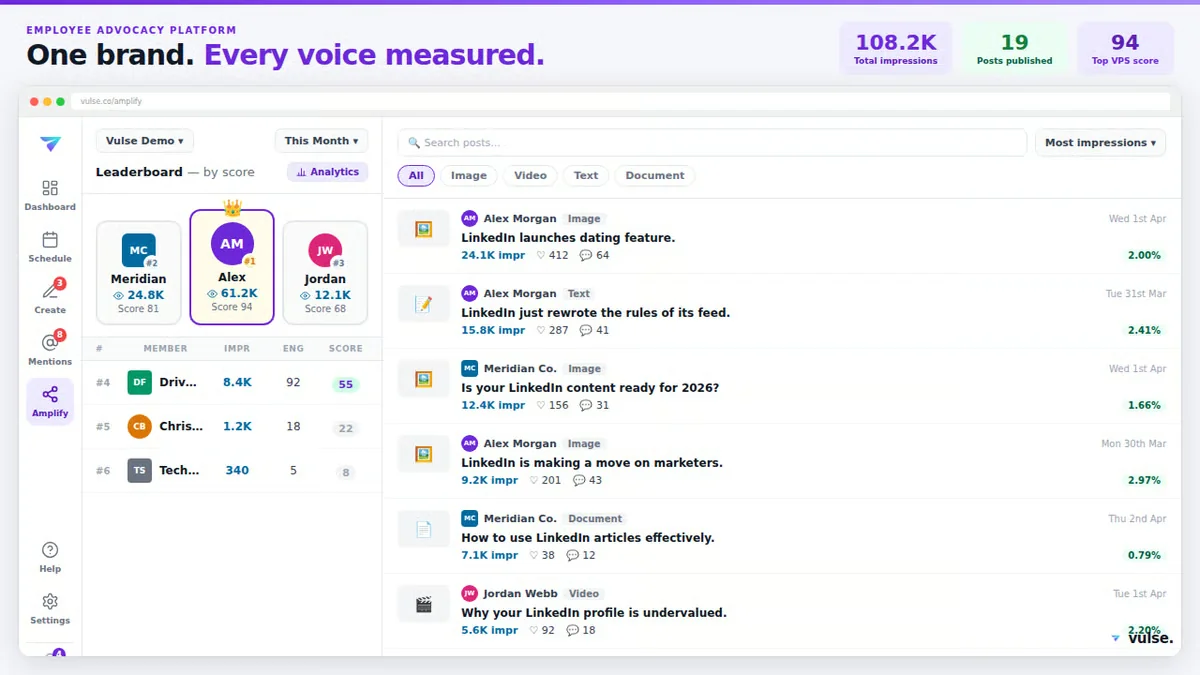Open post 'LinkedIn launches dating feature.'

(x=568, y=238)
